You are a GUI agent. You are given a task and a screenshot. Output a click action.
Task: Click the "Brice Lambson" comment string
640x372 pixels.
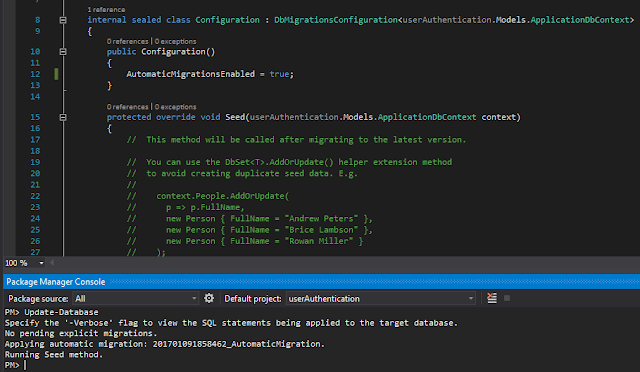[x=321, y=230]
